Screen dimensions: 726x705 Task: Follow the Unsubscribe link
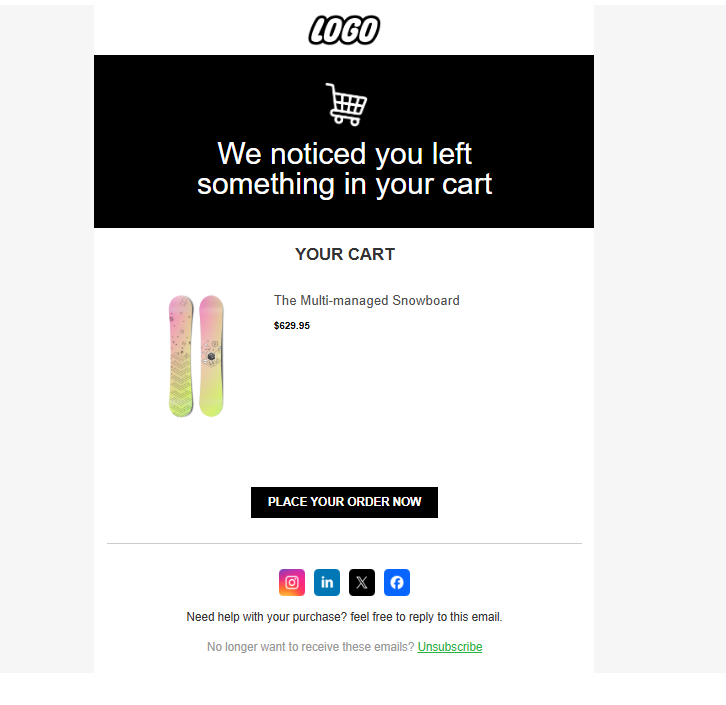[x=450, y=647]
